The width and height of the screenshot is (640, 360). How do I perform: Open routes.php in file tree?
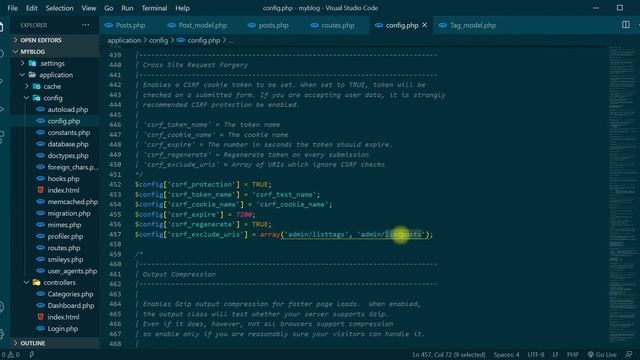point(64,248)
